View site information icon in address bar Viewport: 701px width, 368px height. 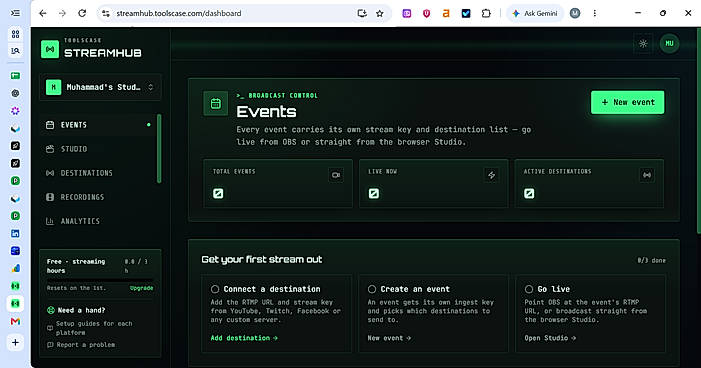tap(106, 13)
